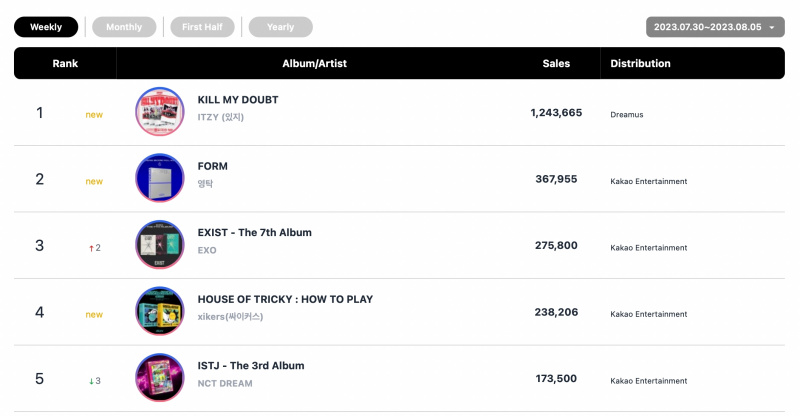
Task: Click the Sales column header
Action: tap(556, 63)
